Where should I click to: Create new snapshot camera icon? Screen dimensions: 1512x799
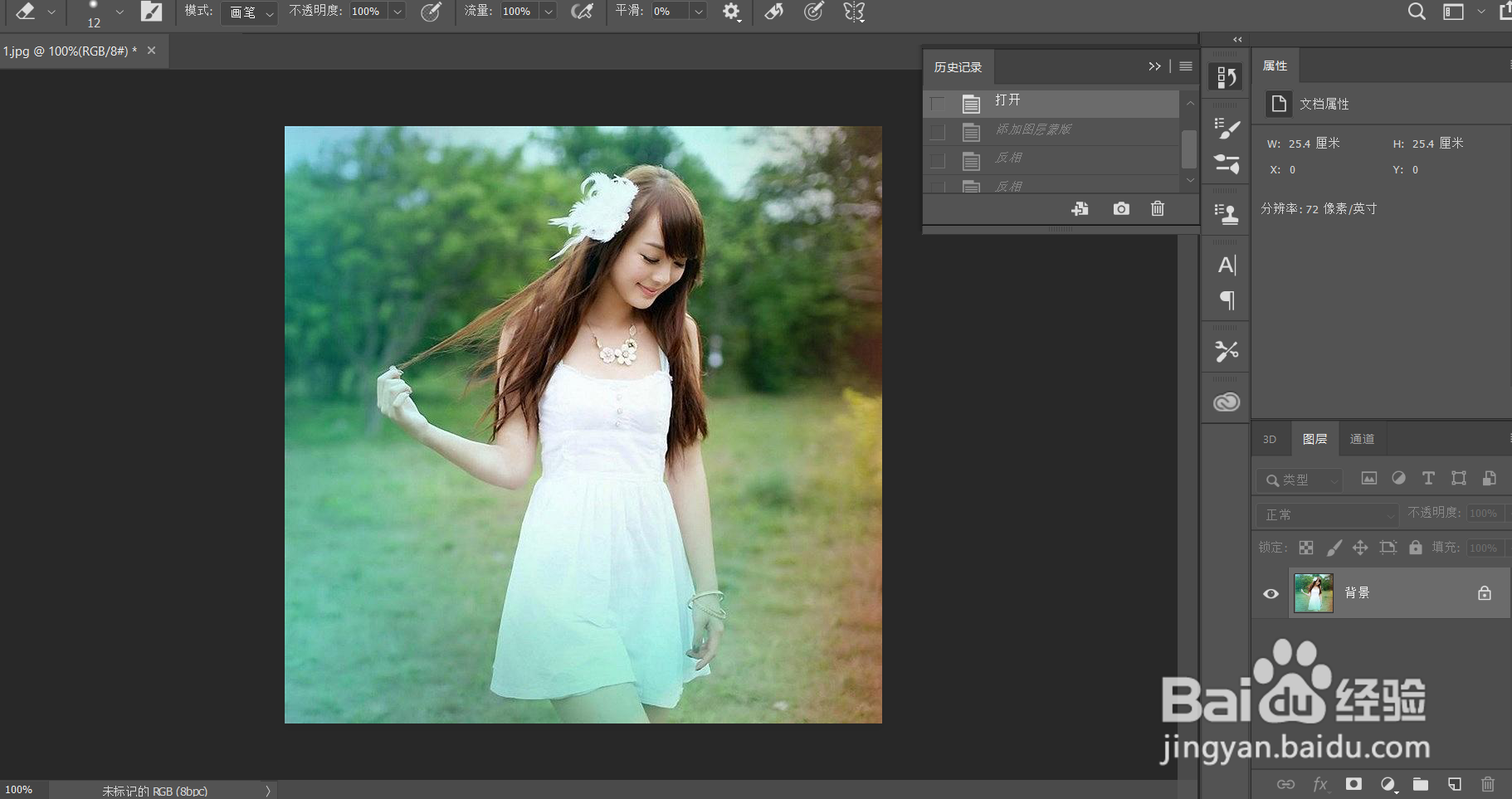point(1121,208)
